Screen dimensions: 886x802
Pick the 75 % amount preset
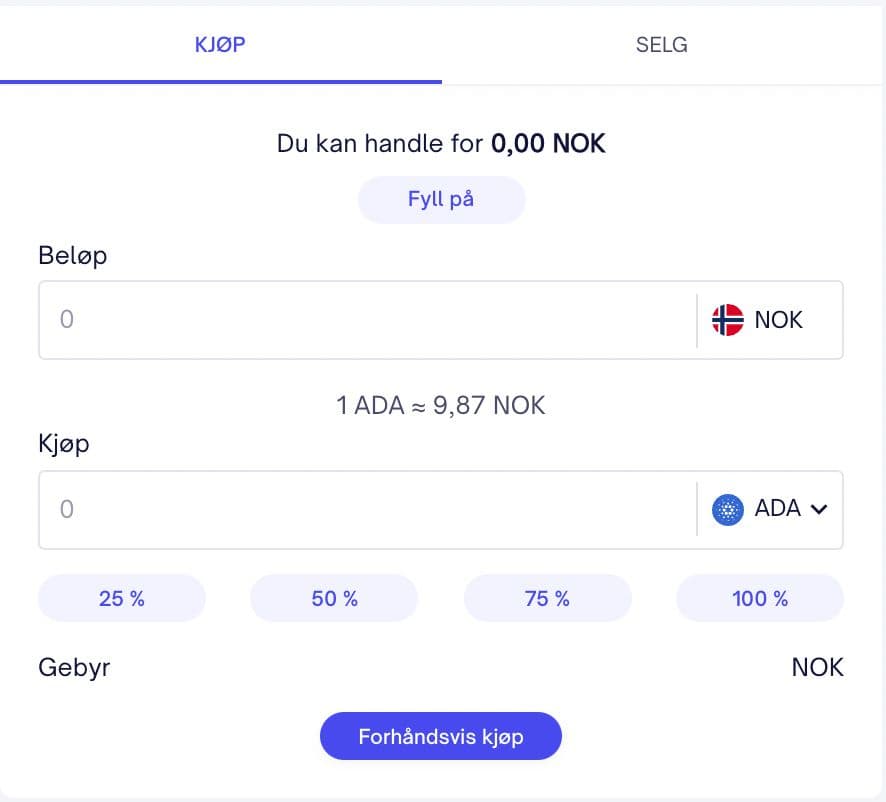point(547,598)
